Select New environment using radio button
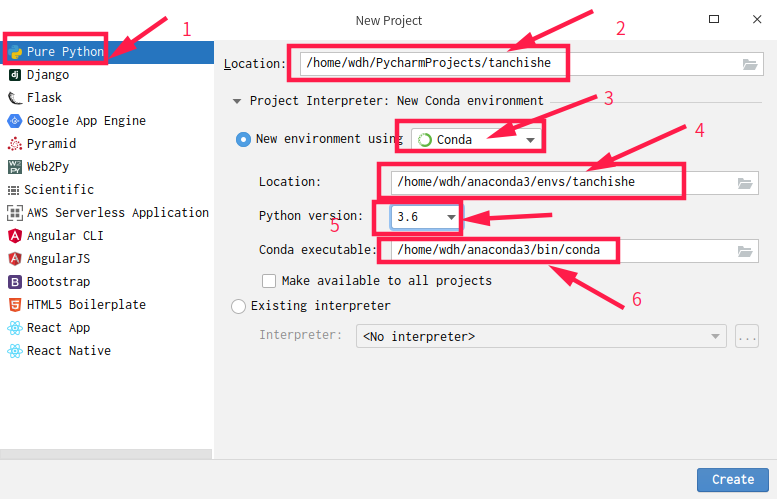 (x=243, y=139)
